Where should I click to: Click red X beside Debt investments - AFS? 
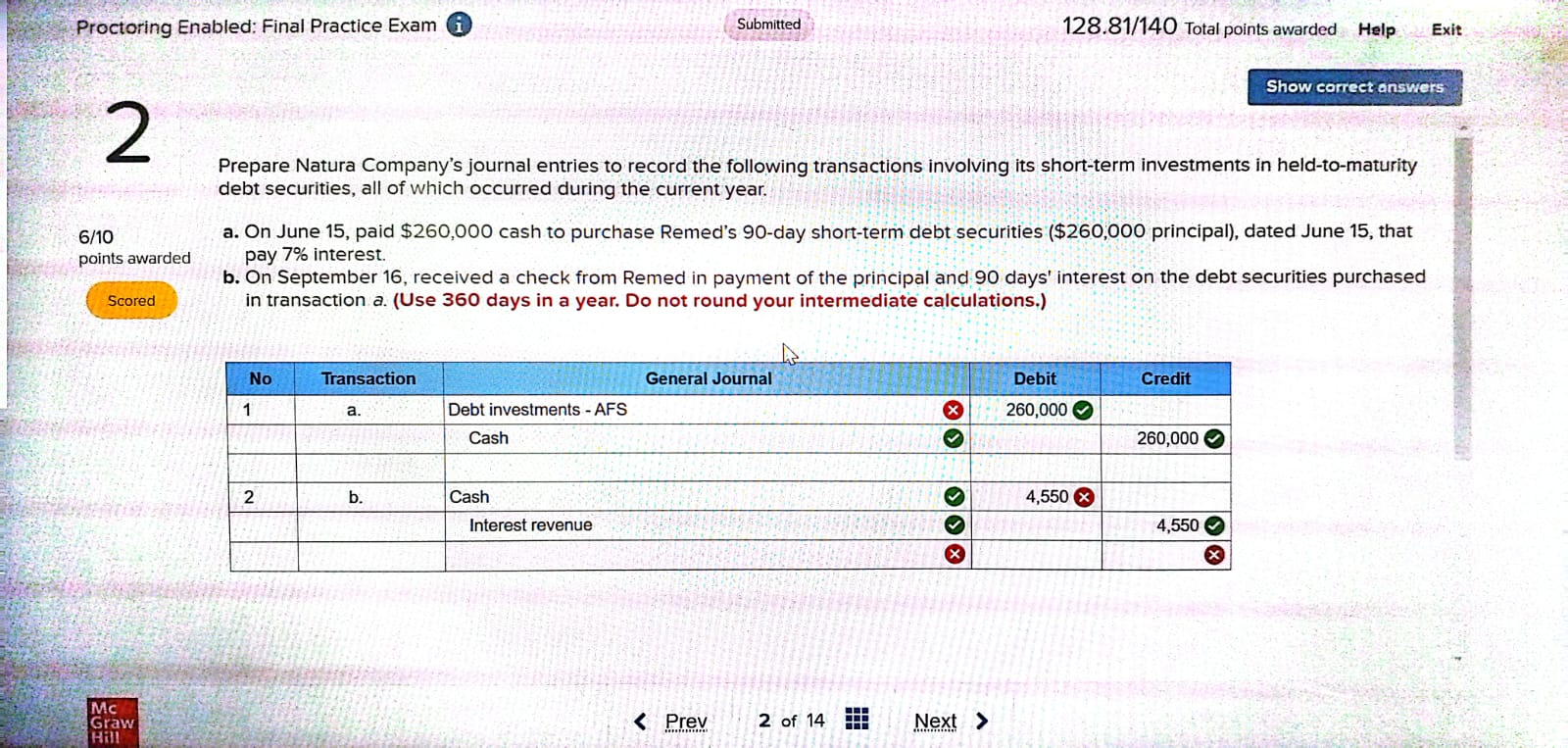[953, 410]
